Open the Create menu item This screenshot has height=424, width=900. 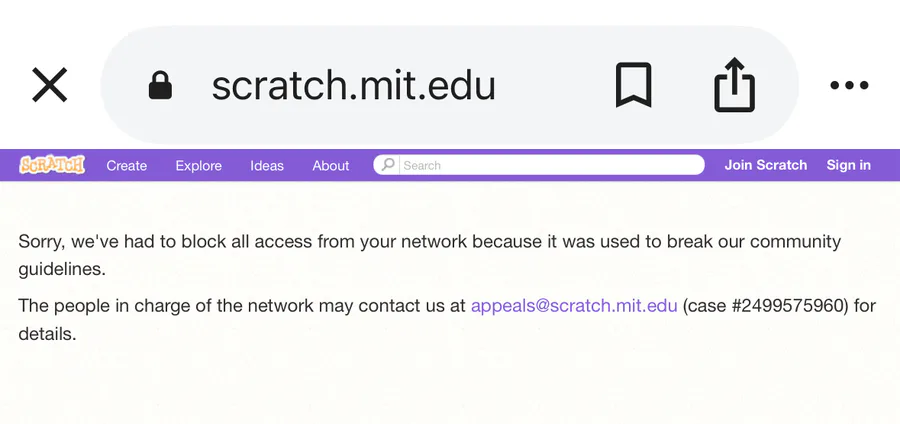point(127,166)
